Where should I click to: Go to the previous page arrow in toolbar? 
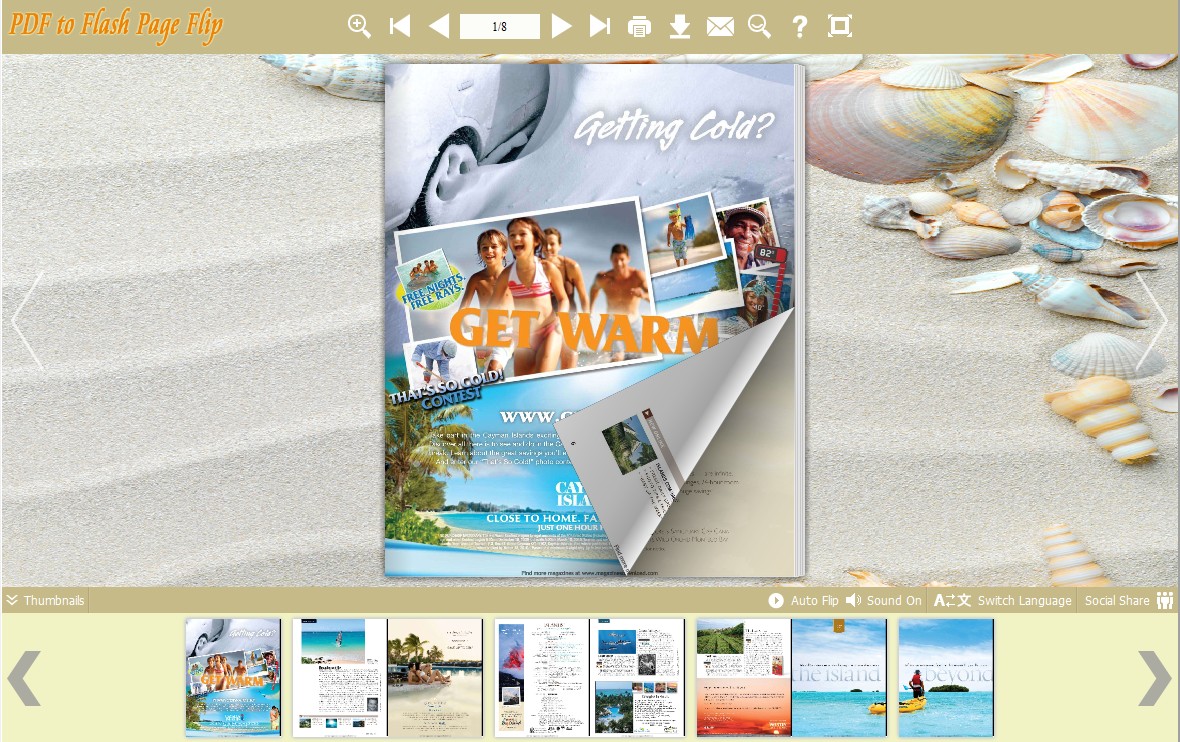[x=439, y=26]
